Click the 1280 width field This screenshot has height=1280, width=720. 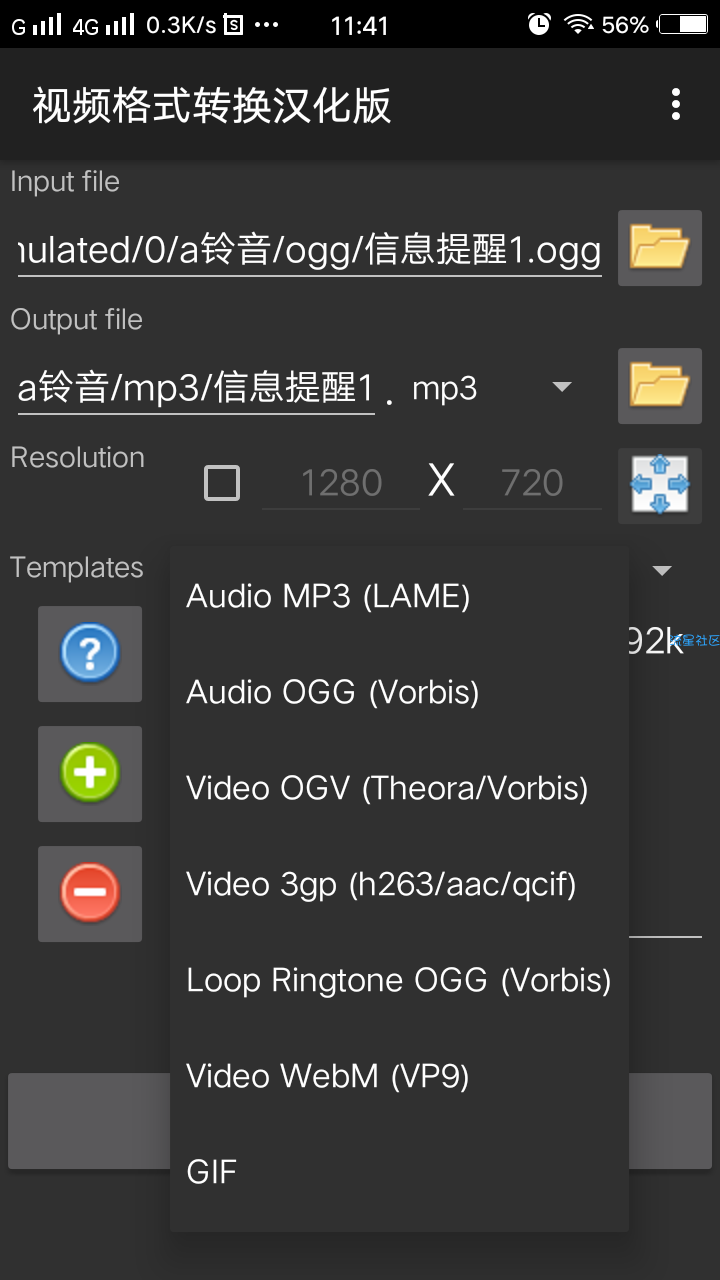click(x=341, y=484)
